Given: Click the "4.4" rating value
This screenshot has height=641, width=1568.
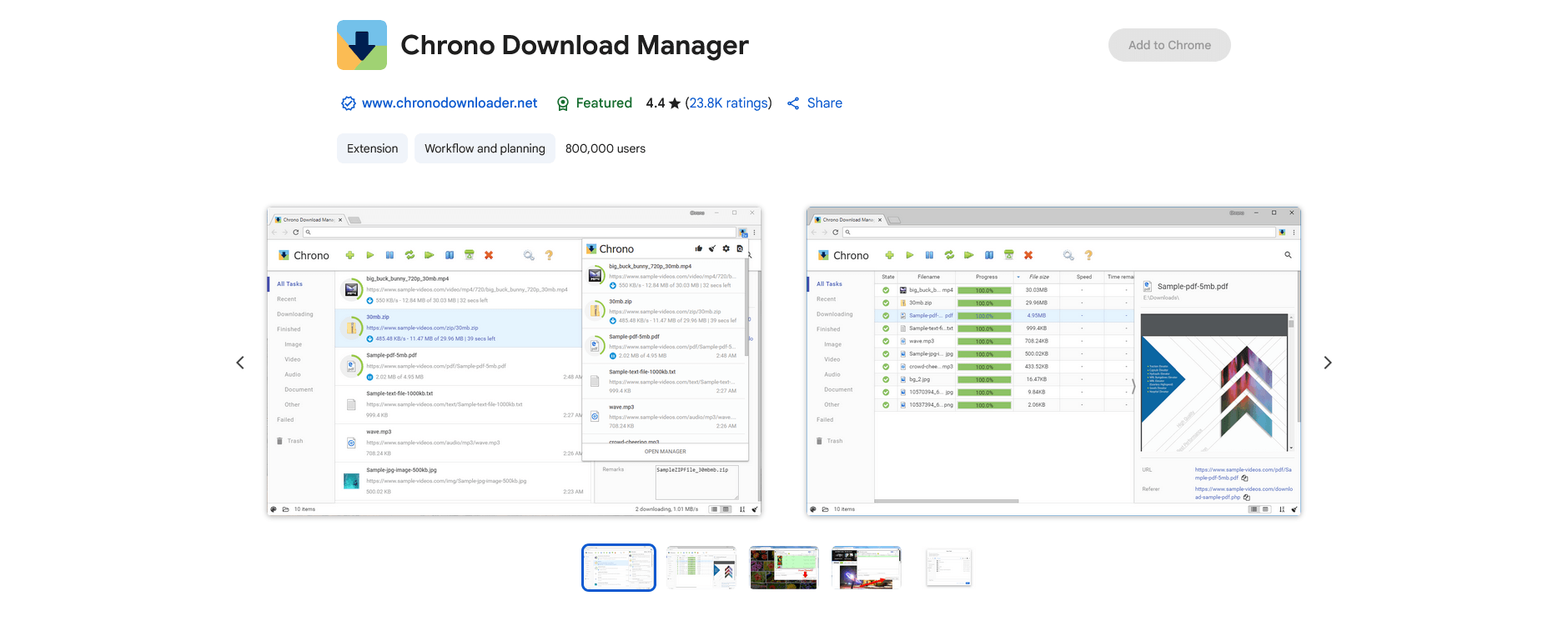Looking at the screenshot, I should coord(656,103).
